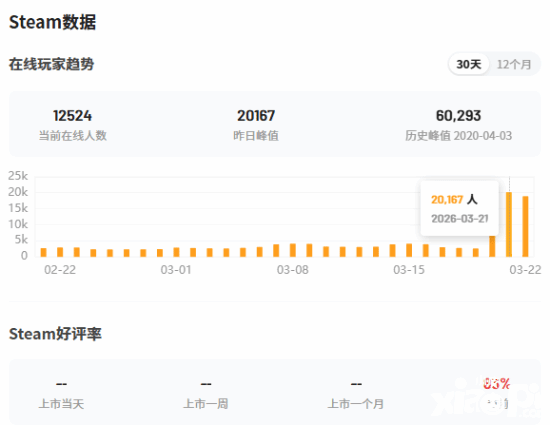This screenshot has height=425, width=550.
Task: Select the bar above 03-01
Action: [176, 252]
